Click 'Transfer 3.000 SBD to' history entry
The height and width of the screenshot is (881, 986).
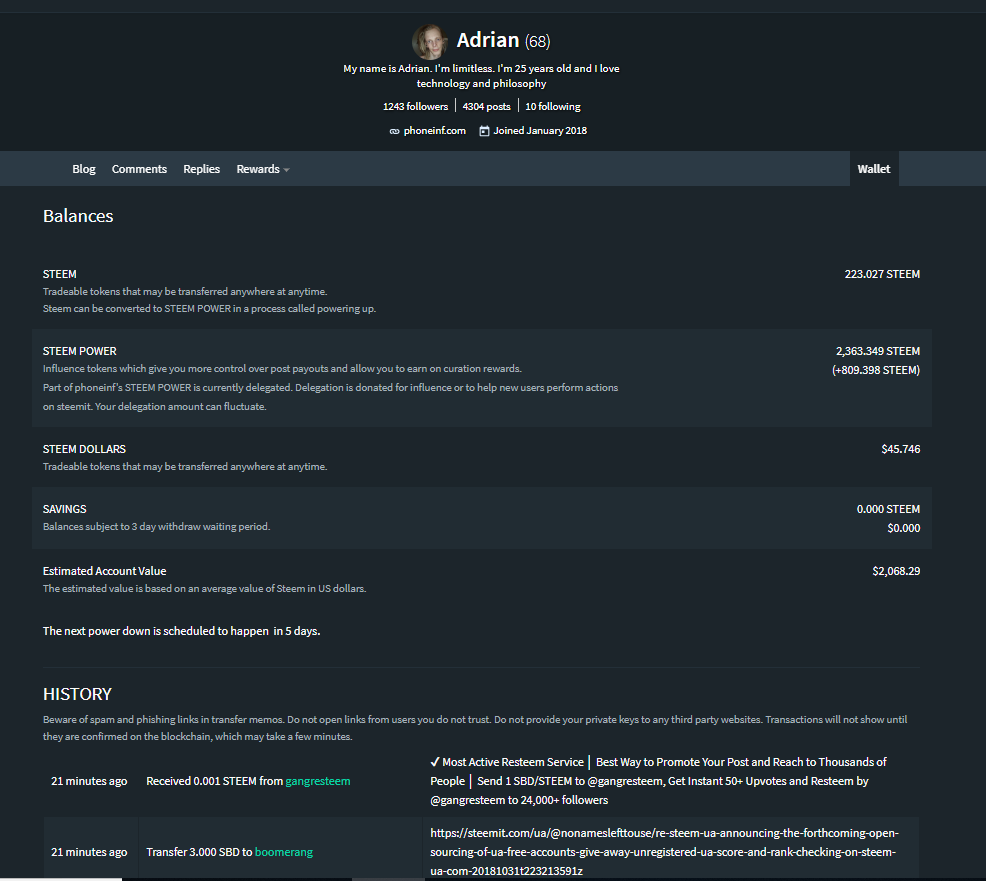click(199, 852)
